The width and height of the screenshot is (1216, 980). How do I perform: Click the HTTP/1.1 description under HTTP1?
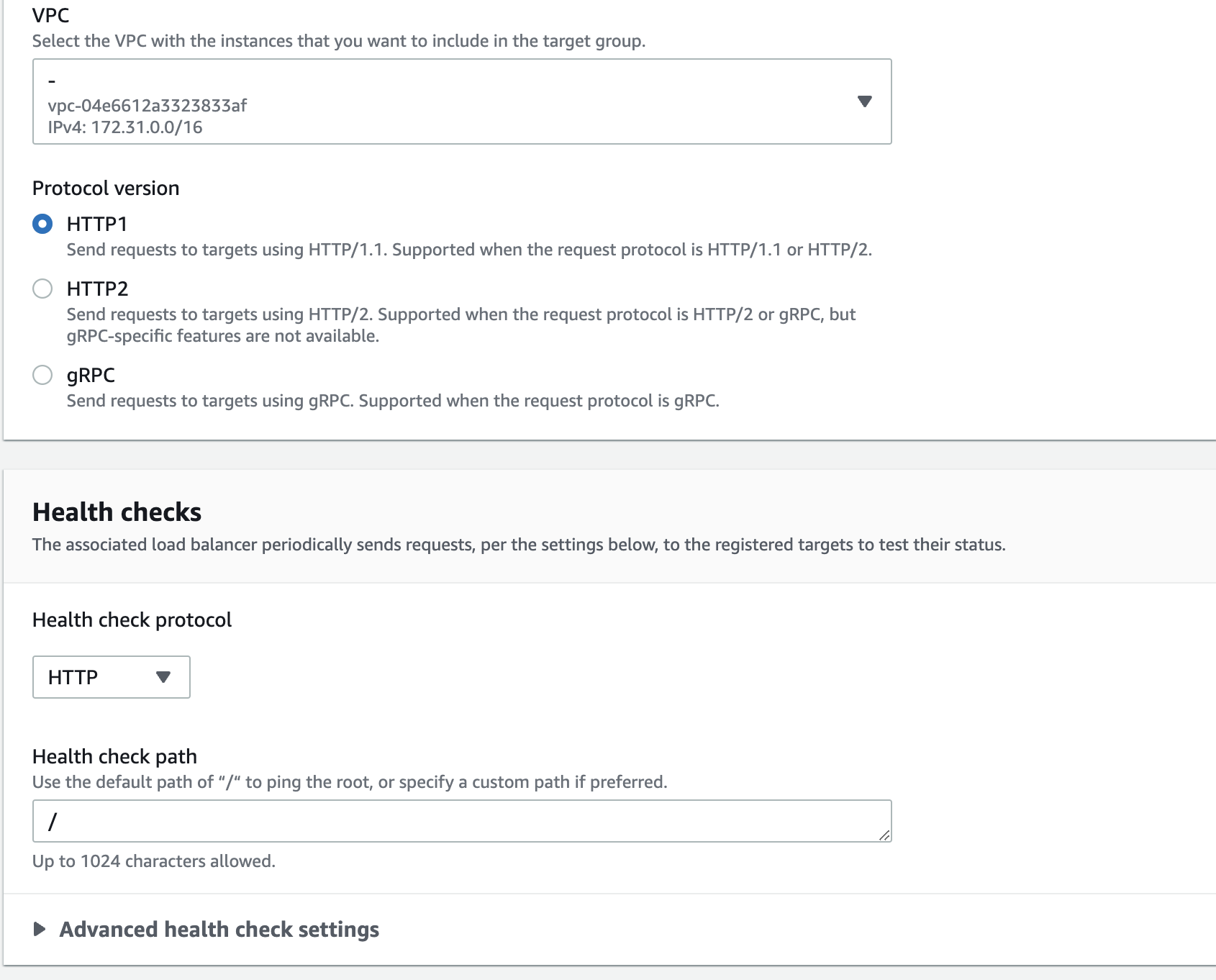(469, 250)
